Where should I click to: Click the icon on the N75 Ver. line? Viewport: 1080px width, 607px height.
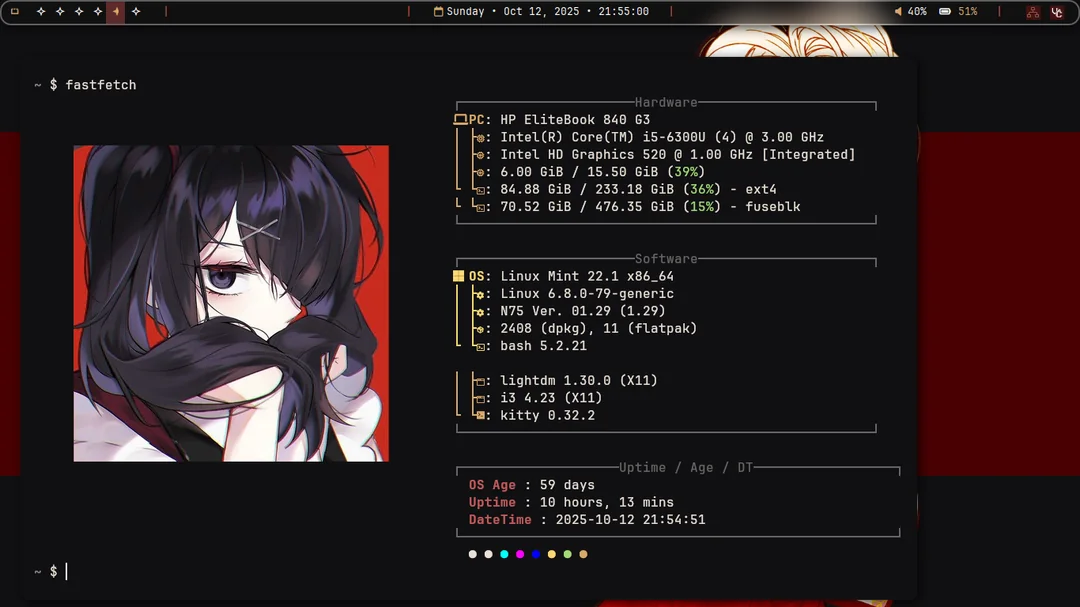480,311
